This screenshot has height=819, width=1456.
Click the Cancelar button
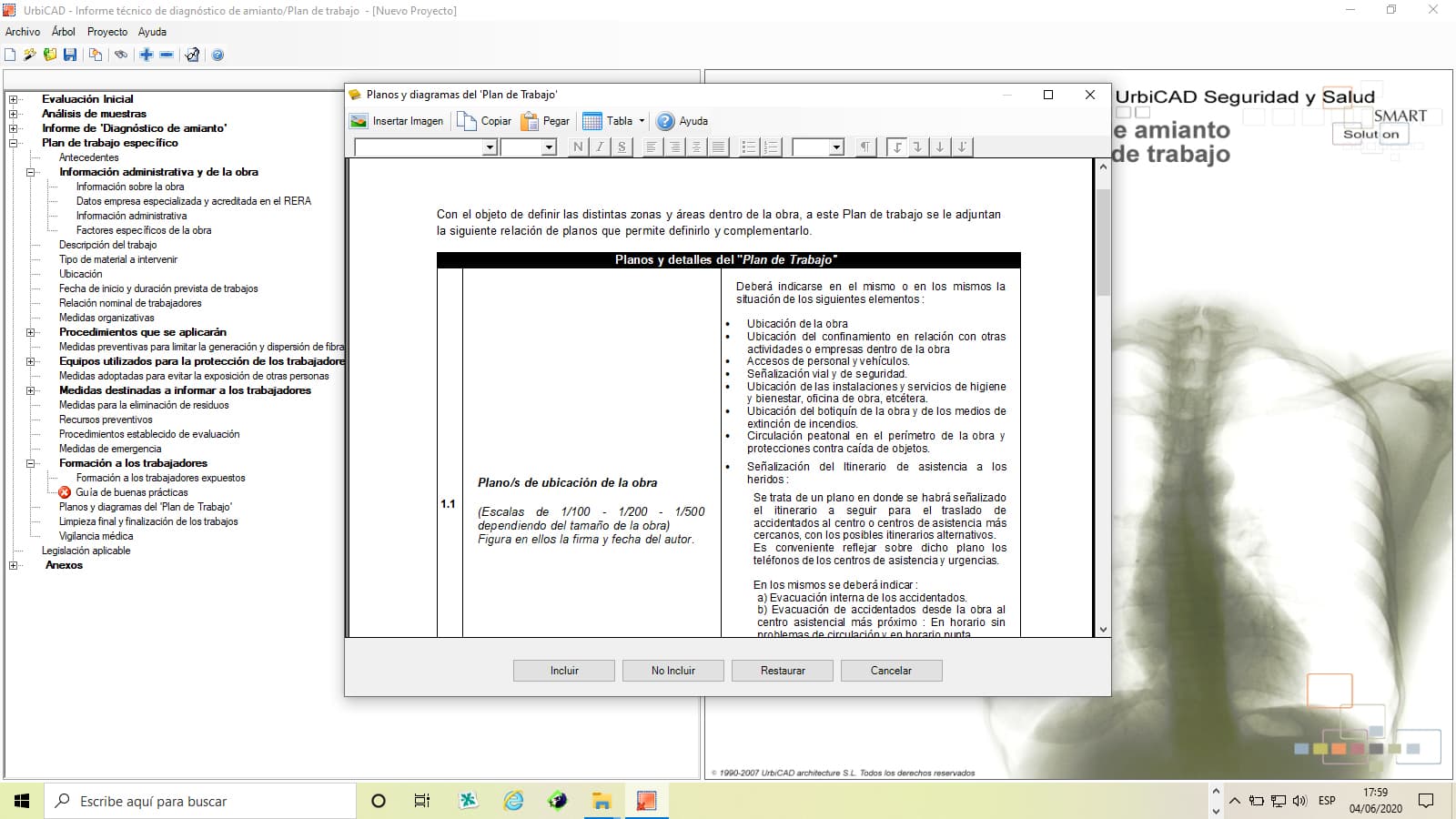click(892, 671)
